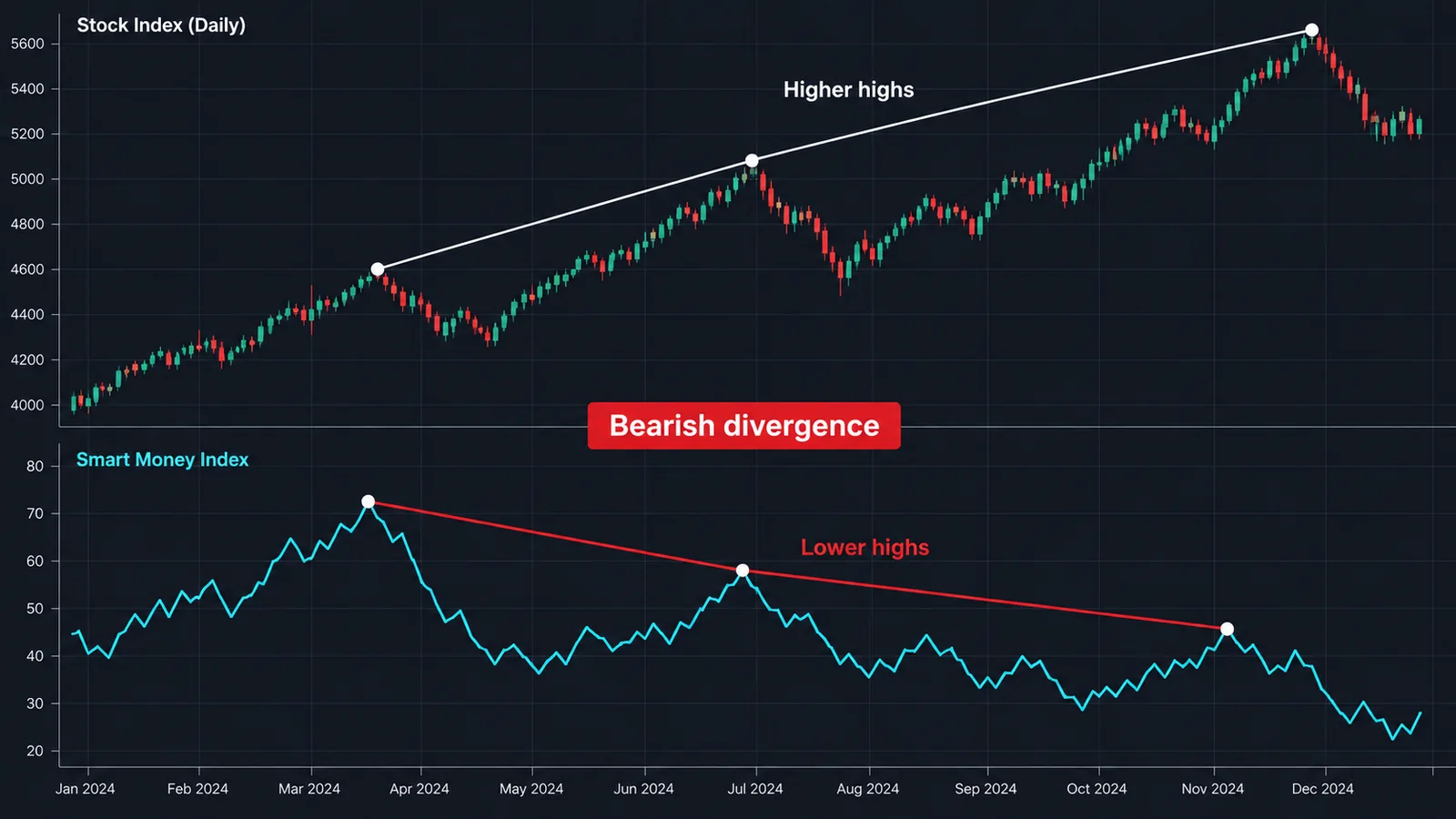1456x819 pixels.
Task: Select the 'Lower highs' red annotation text
Action: (864, 548)
